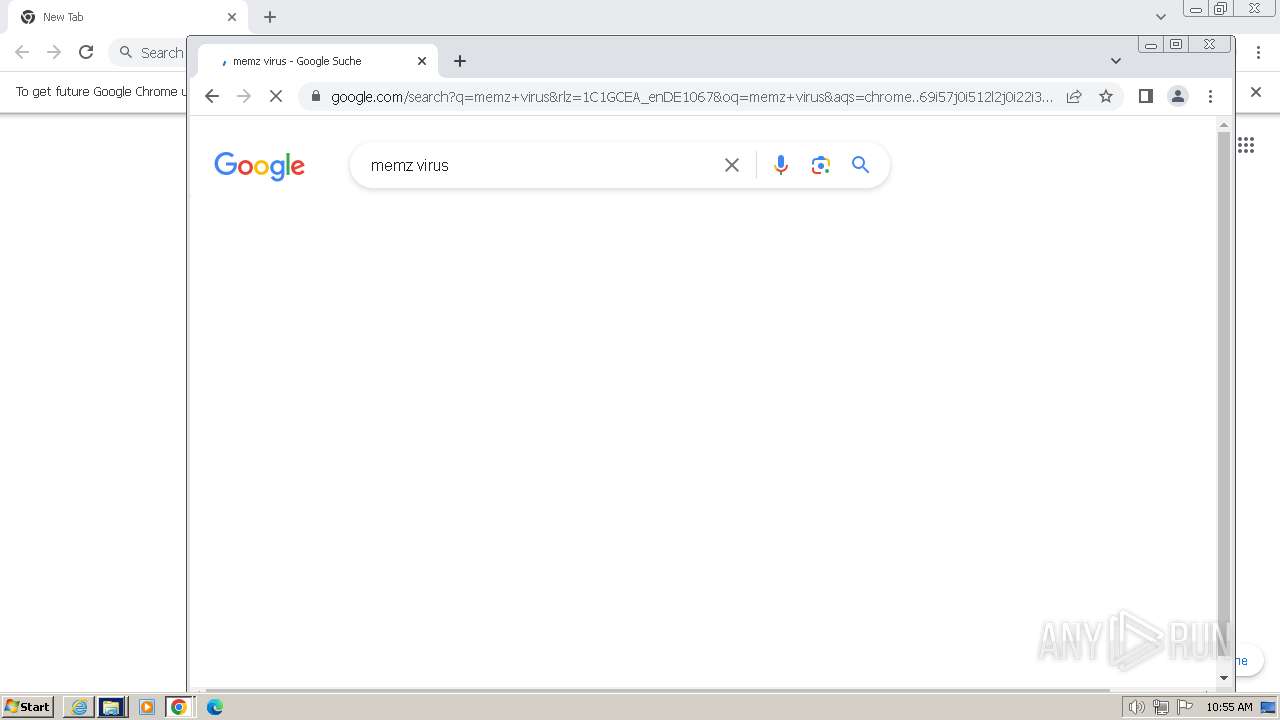
Task: Focus the memz virus search field
Action: point(540,165)
